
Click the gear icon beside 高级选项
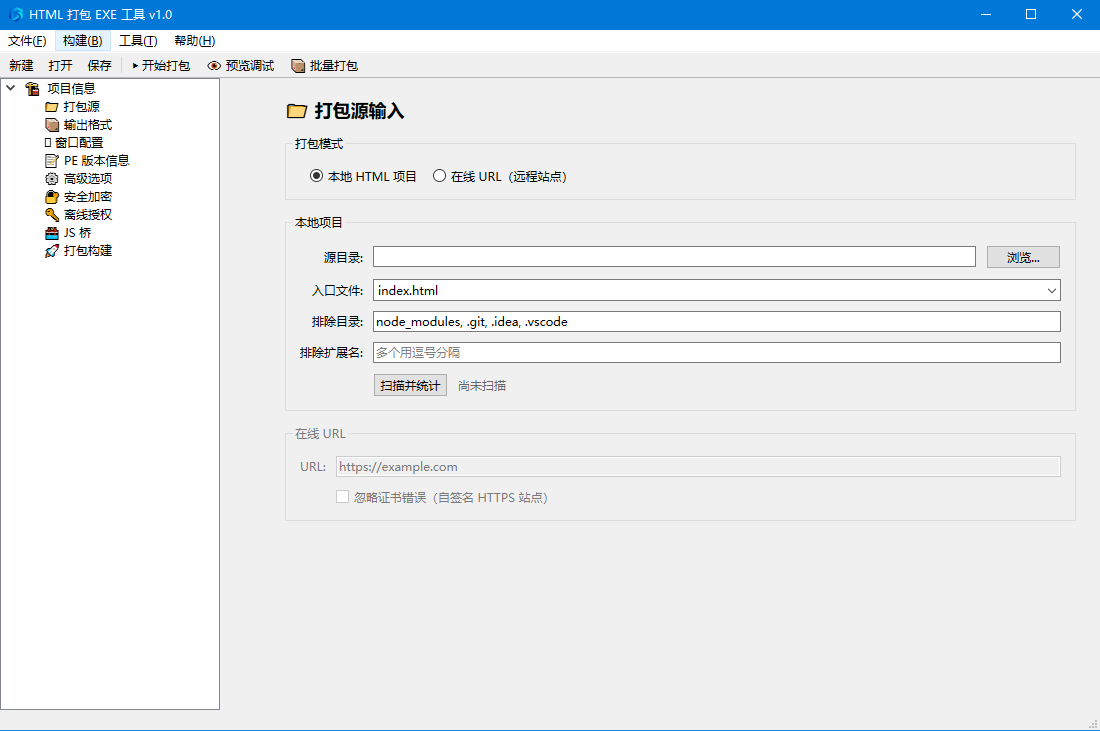coord(51,179)
